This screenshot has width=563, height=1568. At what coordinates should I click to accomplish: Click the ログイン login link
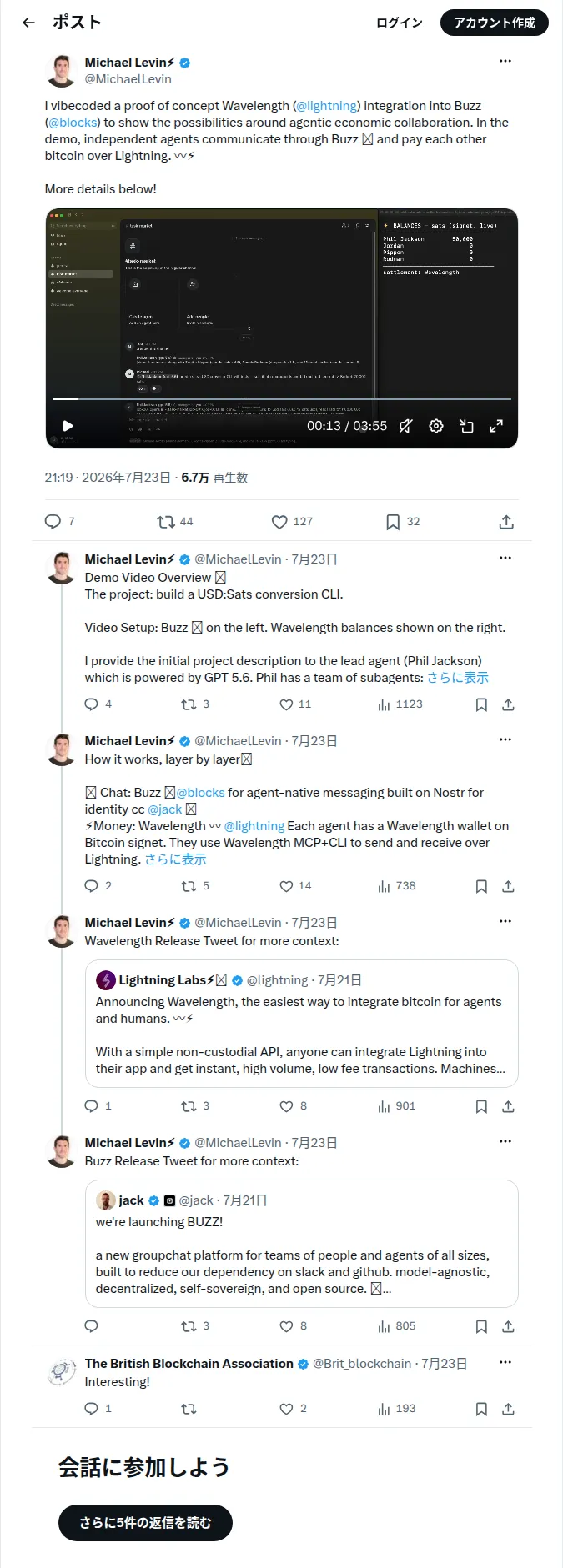point(400,23)
